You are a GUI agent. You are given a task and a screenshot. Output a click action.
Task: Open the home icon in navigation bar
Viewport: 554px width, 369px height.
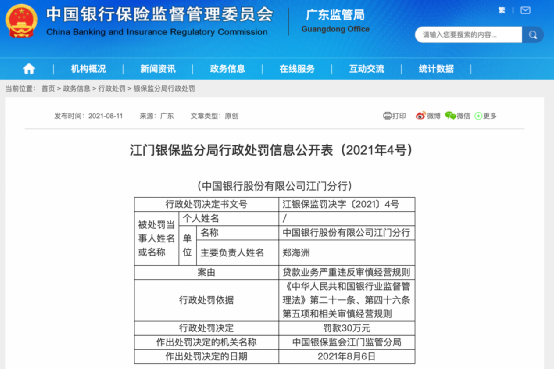pos(29,69)
